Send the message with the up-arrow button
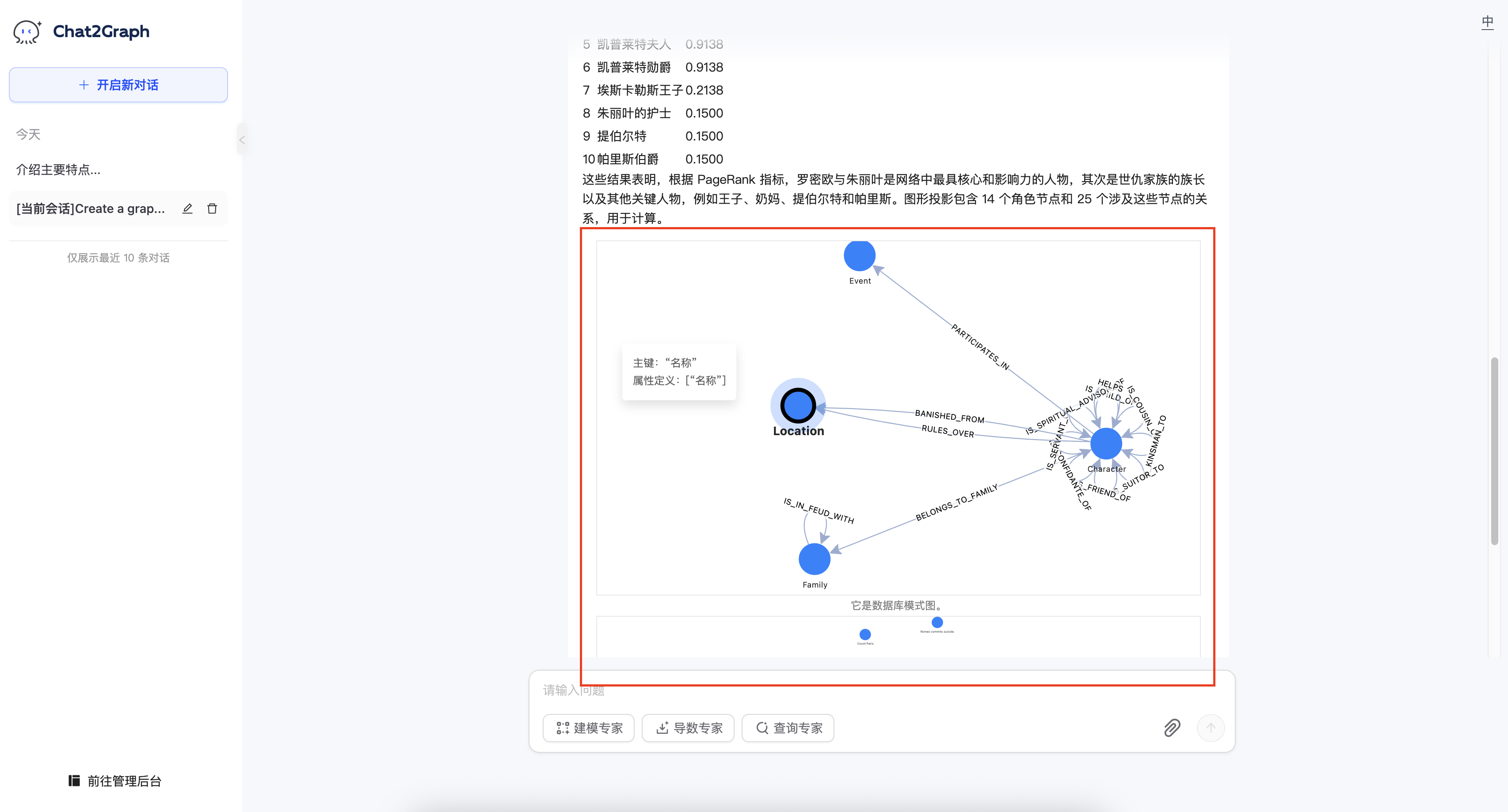1508x812 pixels. (1211, 729)
